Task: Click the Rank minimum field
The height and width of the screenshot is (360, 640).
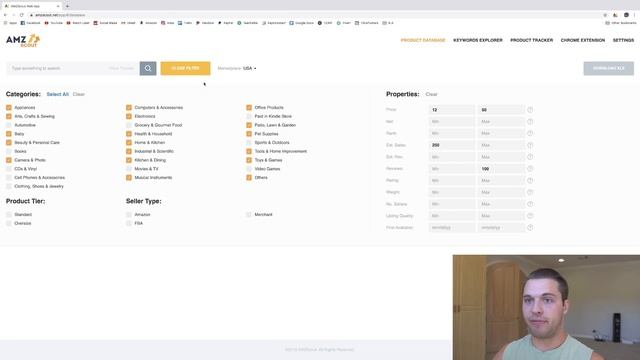Action: point(451,133)
